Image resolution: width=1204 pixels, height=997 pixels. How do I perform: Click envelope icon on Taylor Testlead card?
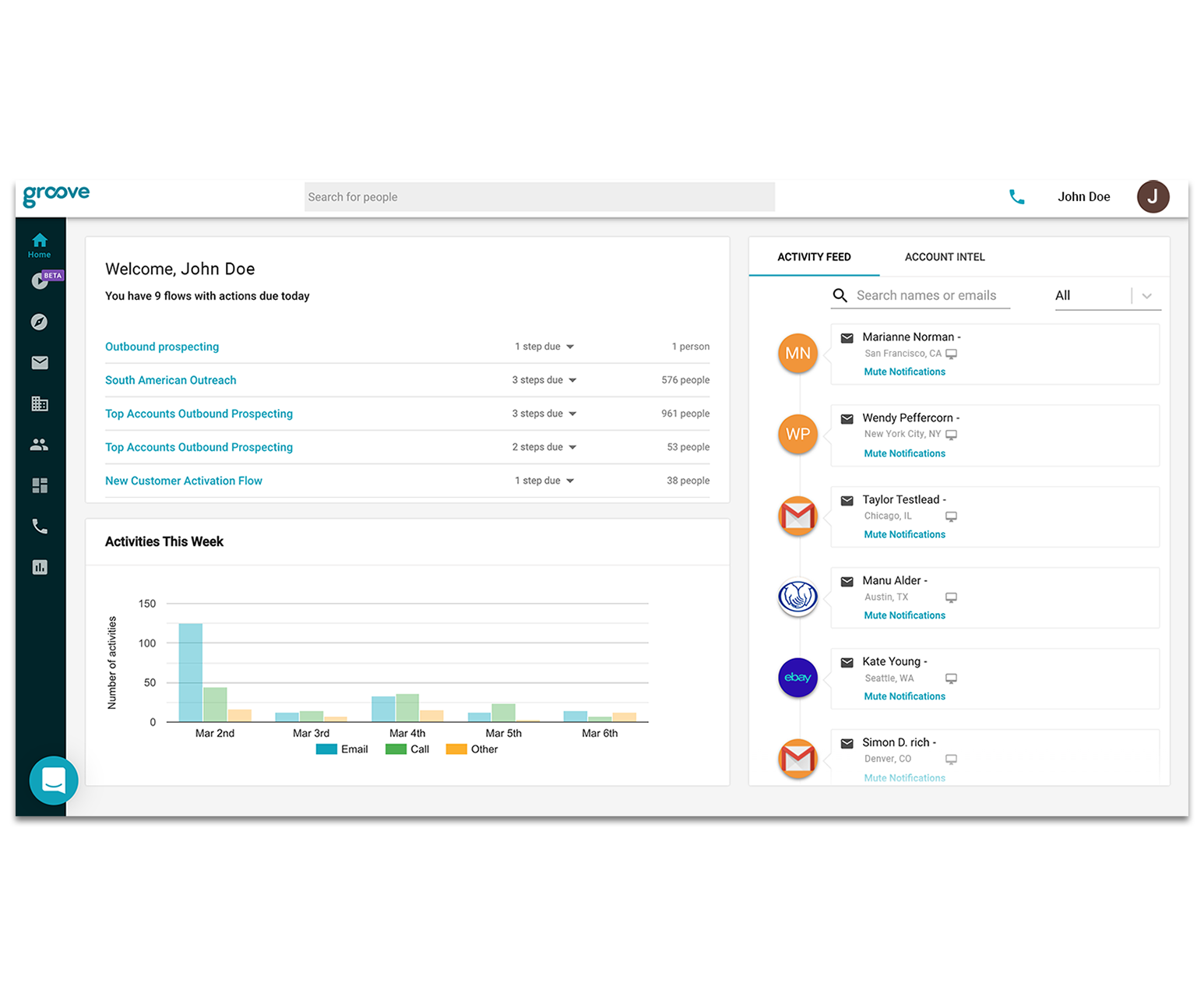(x=847, y=500)
